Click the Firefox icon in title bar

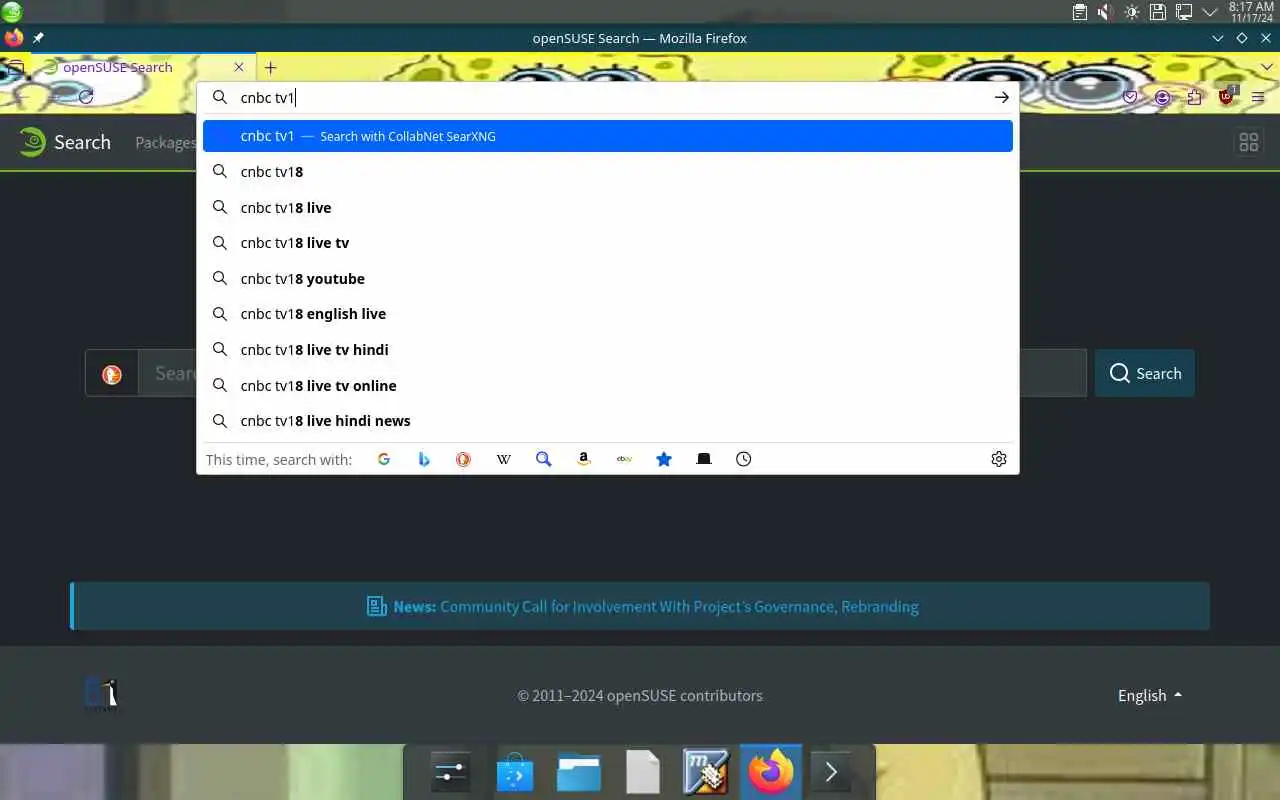[14, 38]
